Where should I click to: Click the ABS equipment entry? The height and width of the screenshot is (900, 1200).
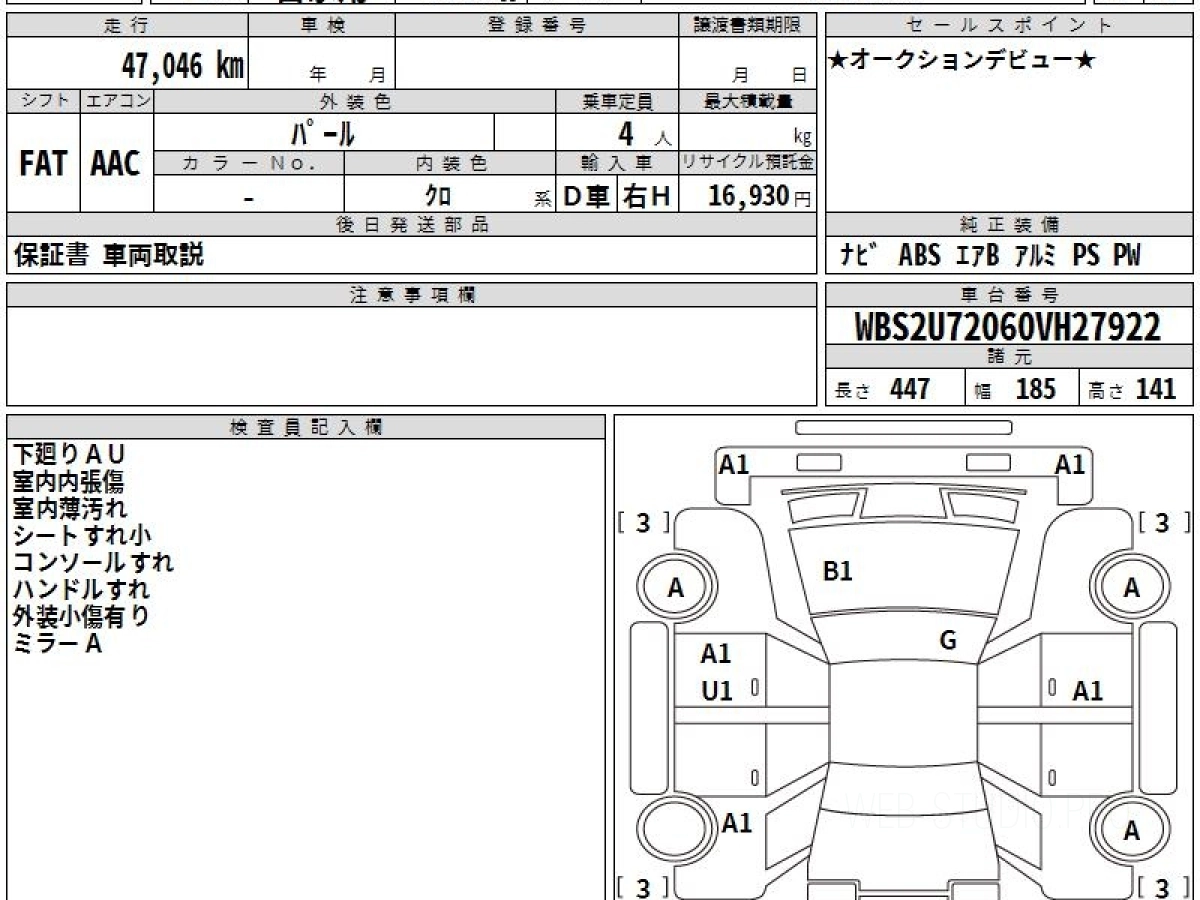pyautogui.click(x=919, y=255)
